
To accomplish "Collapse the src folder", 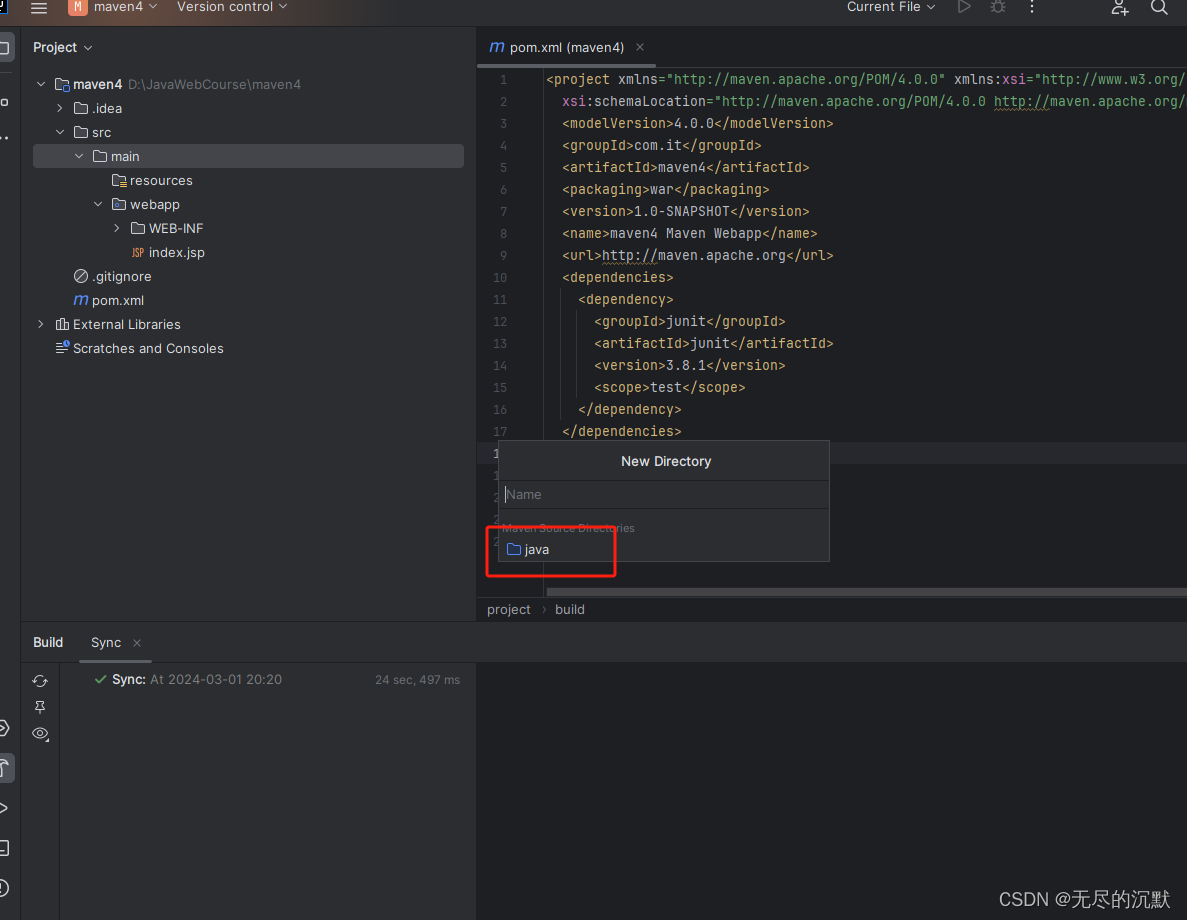I will click(60, 132).
